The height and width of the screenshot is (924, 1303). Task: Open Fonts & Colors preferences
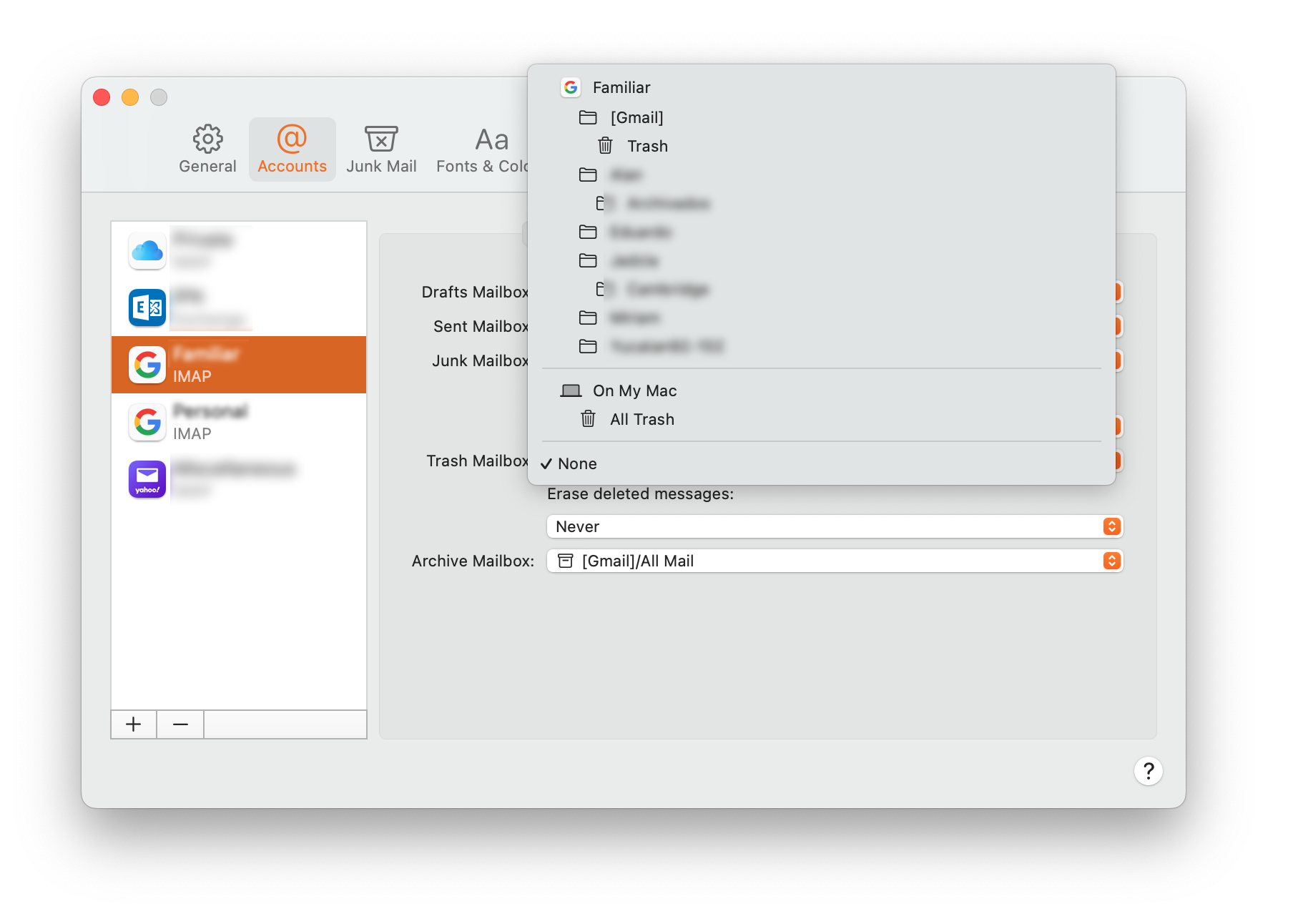click(x=482, y=149)
